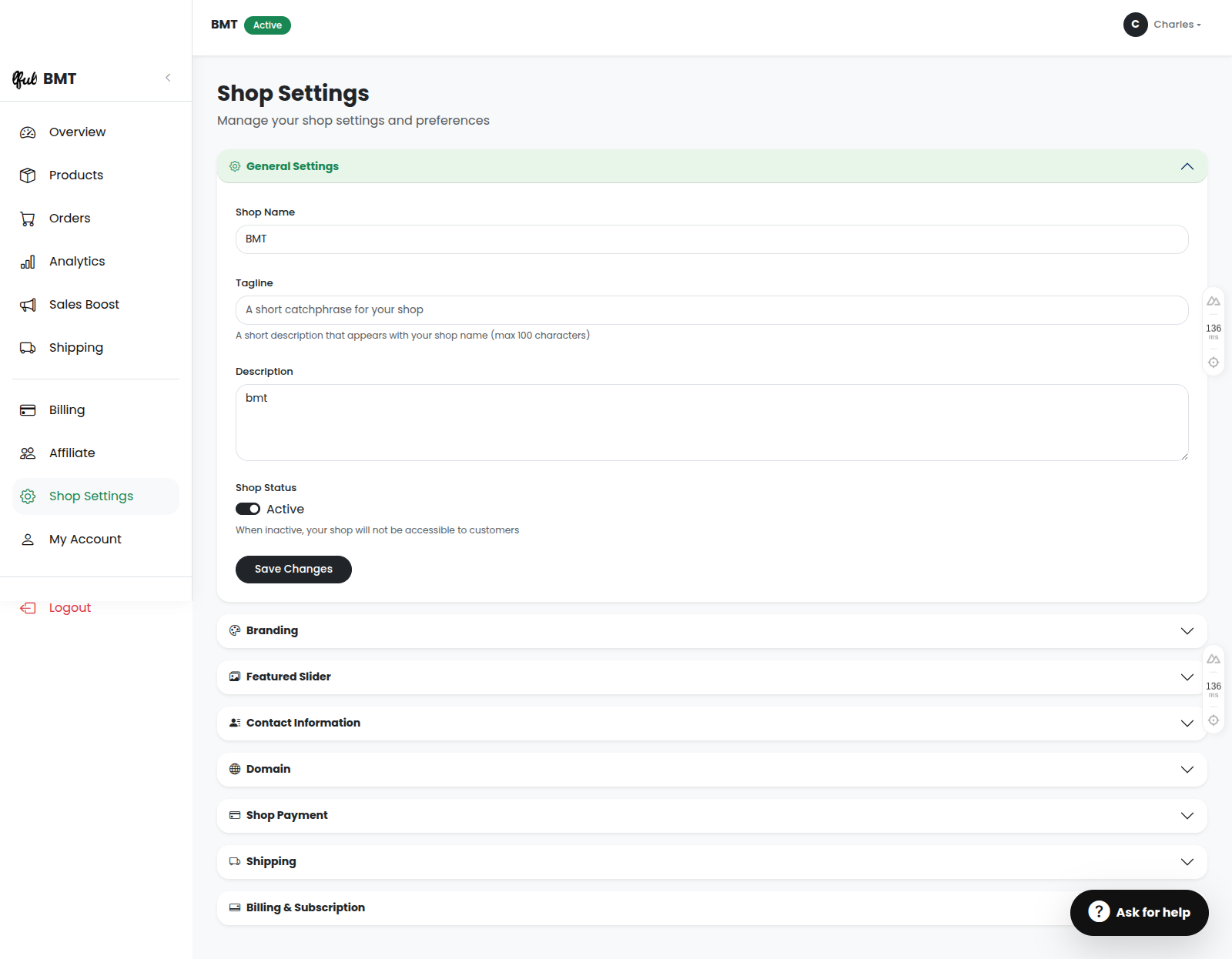Click the Affiliate people icon
Screen dimensions: 1232x959
coord(28,453)
